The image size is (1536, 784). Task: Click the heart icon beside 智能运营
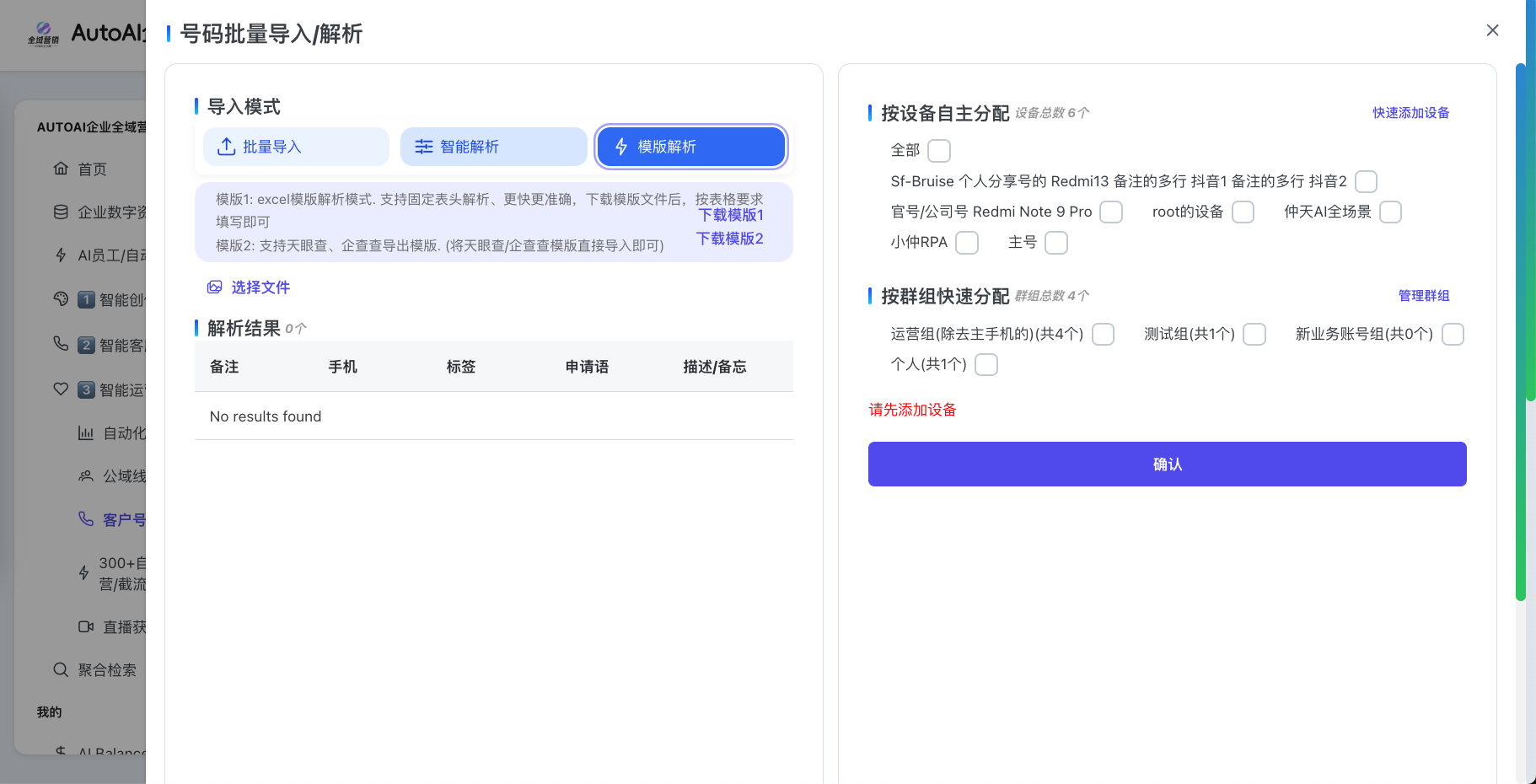coord(61,389)
